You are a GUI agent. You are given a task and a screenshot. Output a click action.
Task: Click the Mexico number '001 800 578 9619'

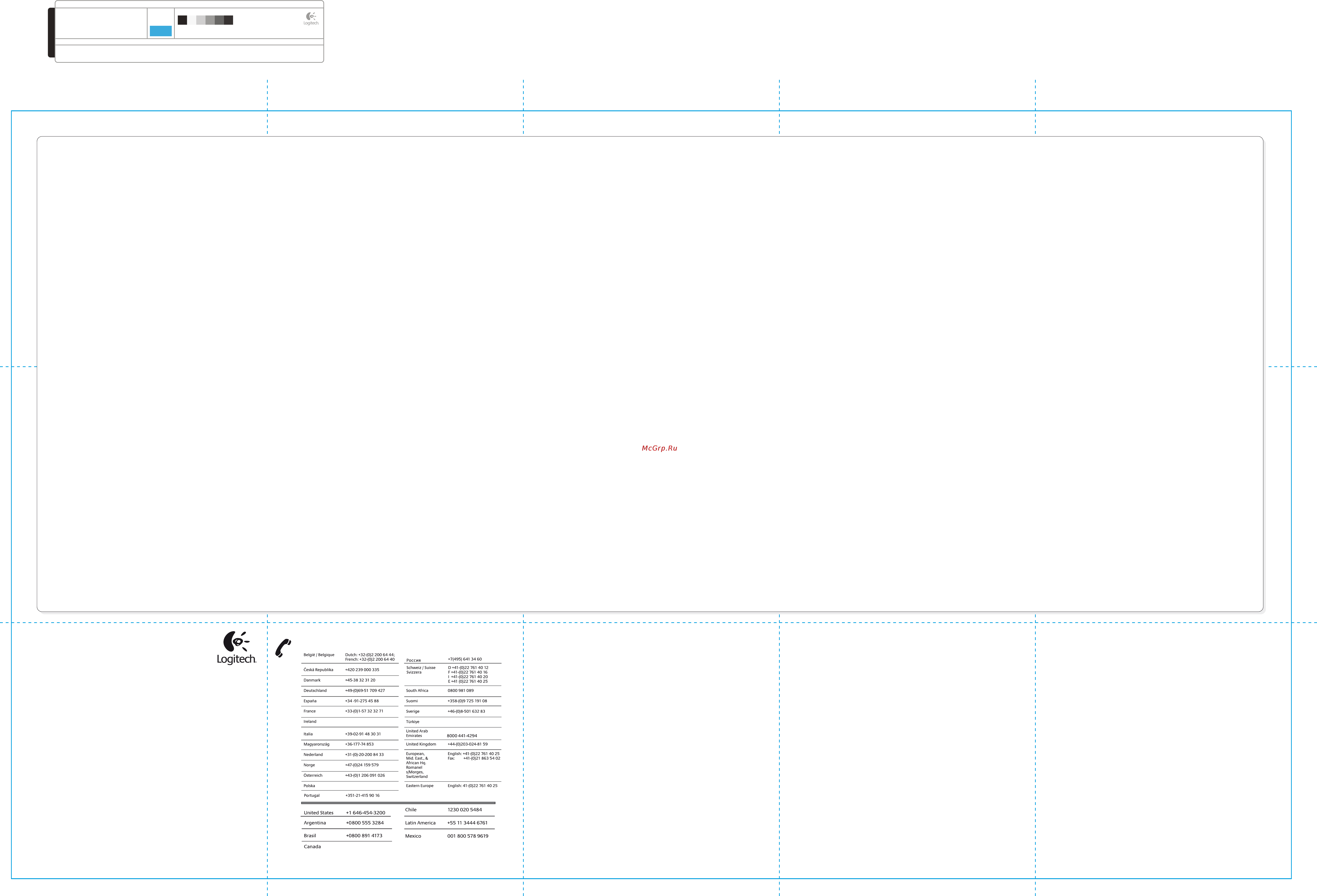[468, 836]
